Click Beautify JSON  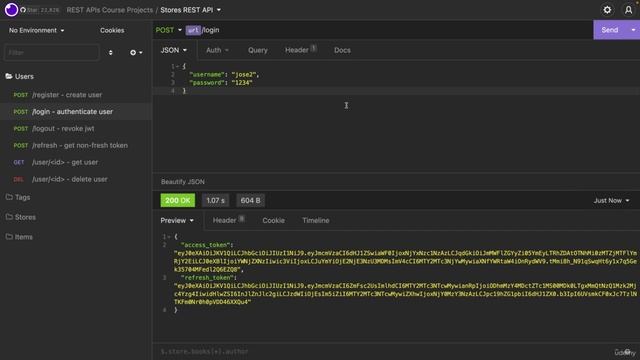183,182
